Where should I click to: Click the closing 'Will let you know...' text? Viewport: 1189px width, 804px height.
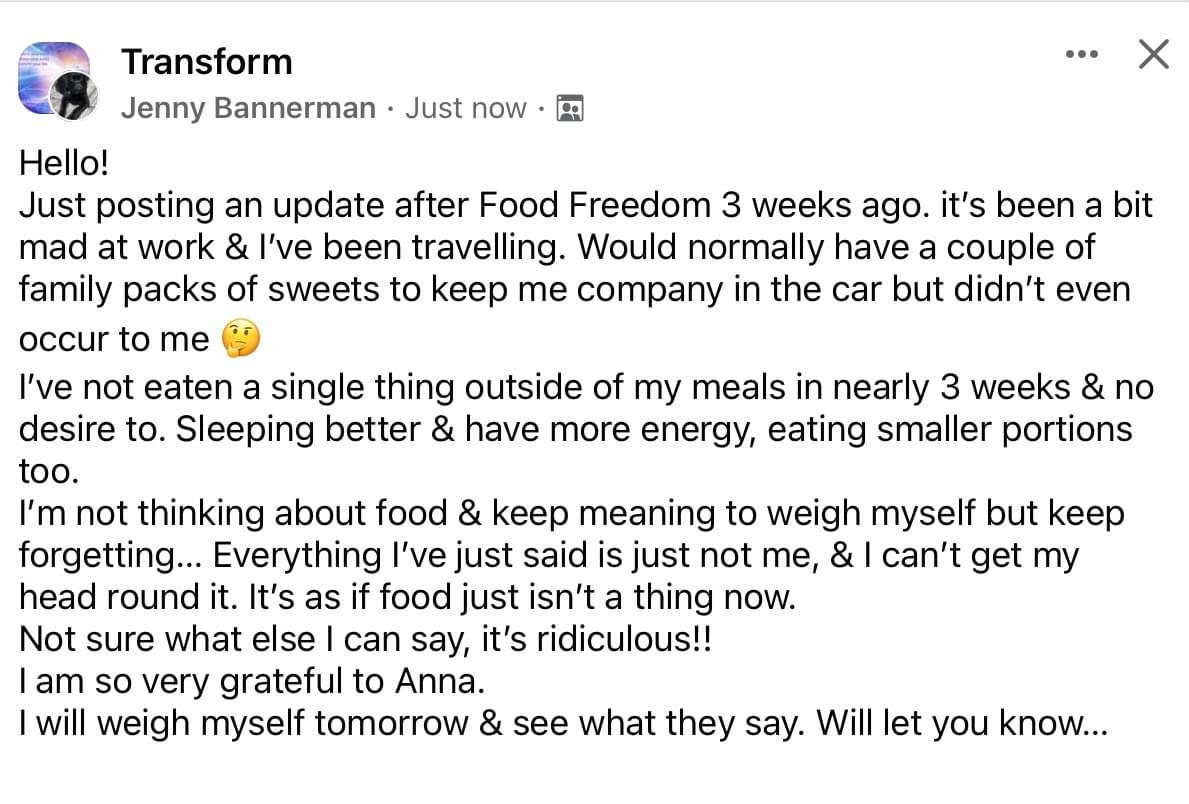click(962, 723)
